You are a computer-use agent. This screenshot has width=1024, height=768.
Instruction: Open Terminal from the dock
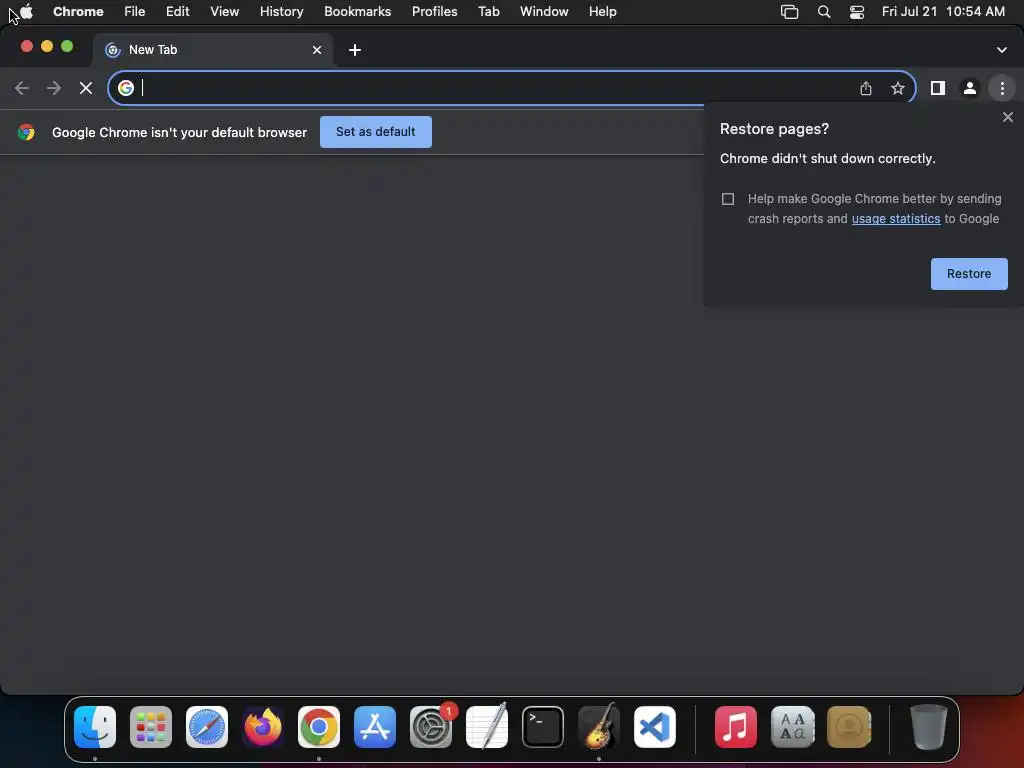point(543,727)
